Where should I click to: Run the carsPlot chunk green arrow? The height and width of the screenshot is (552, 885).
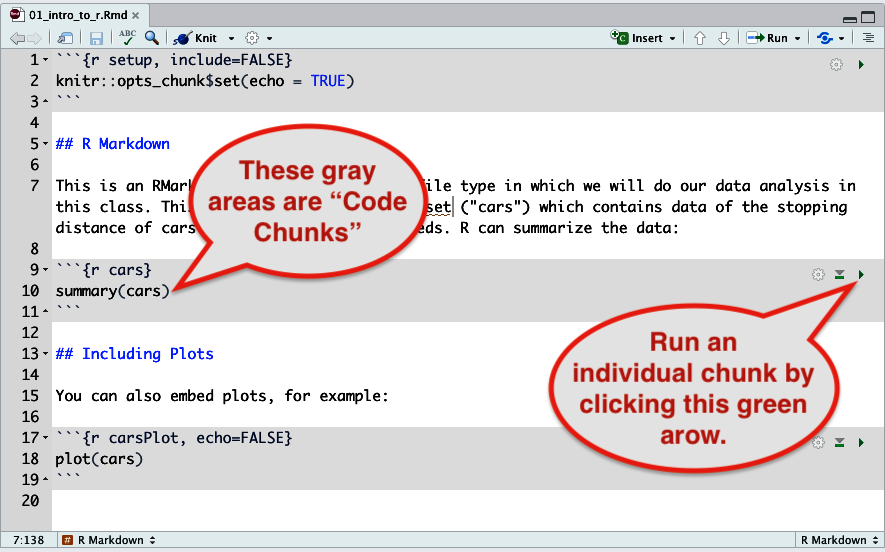coord(861,443)
